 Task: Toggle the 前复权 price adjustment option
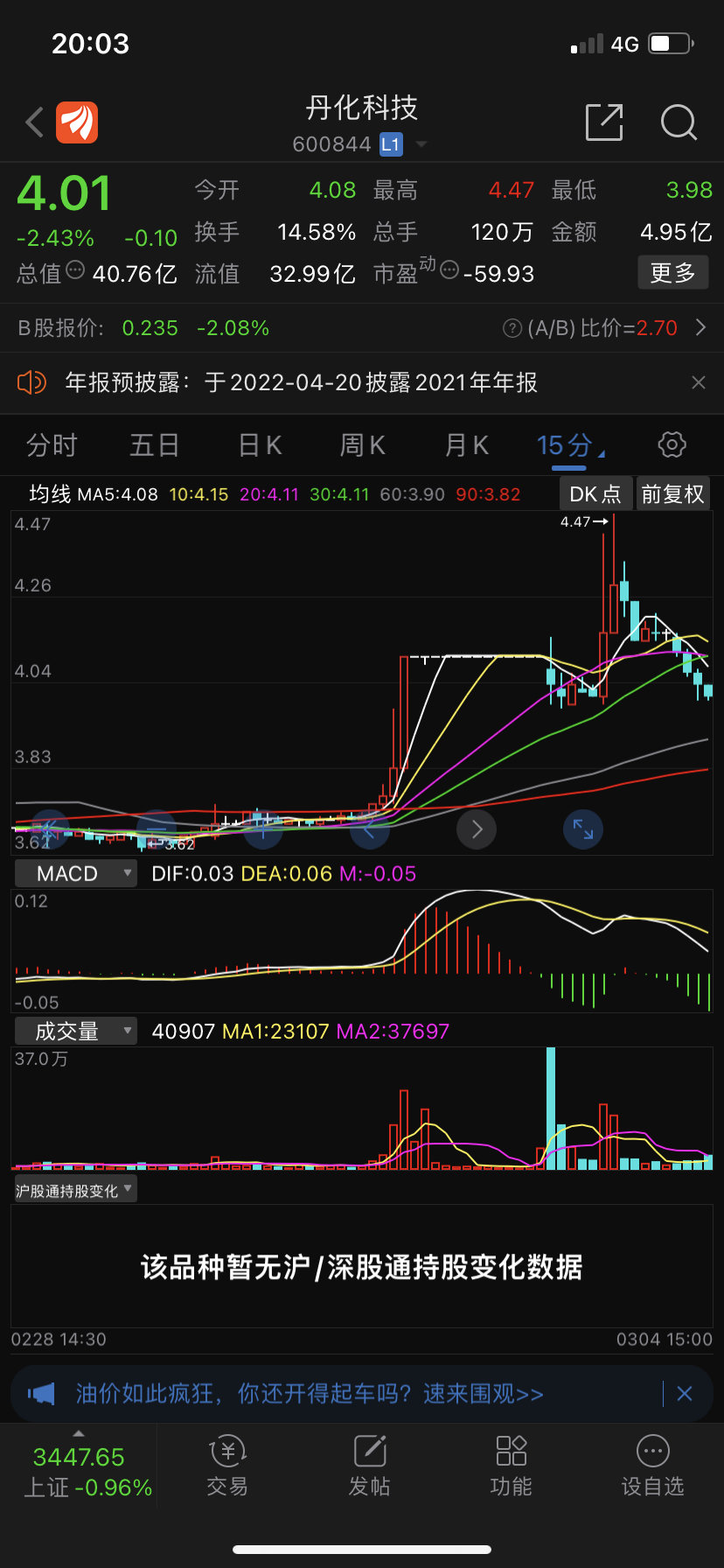coord(672,494)
